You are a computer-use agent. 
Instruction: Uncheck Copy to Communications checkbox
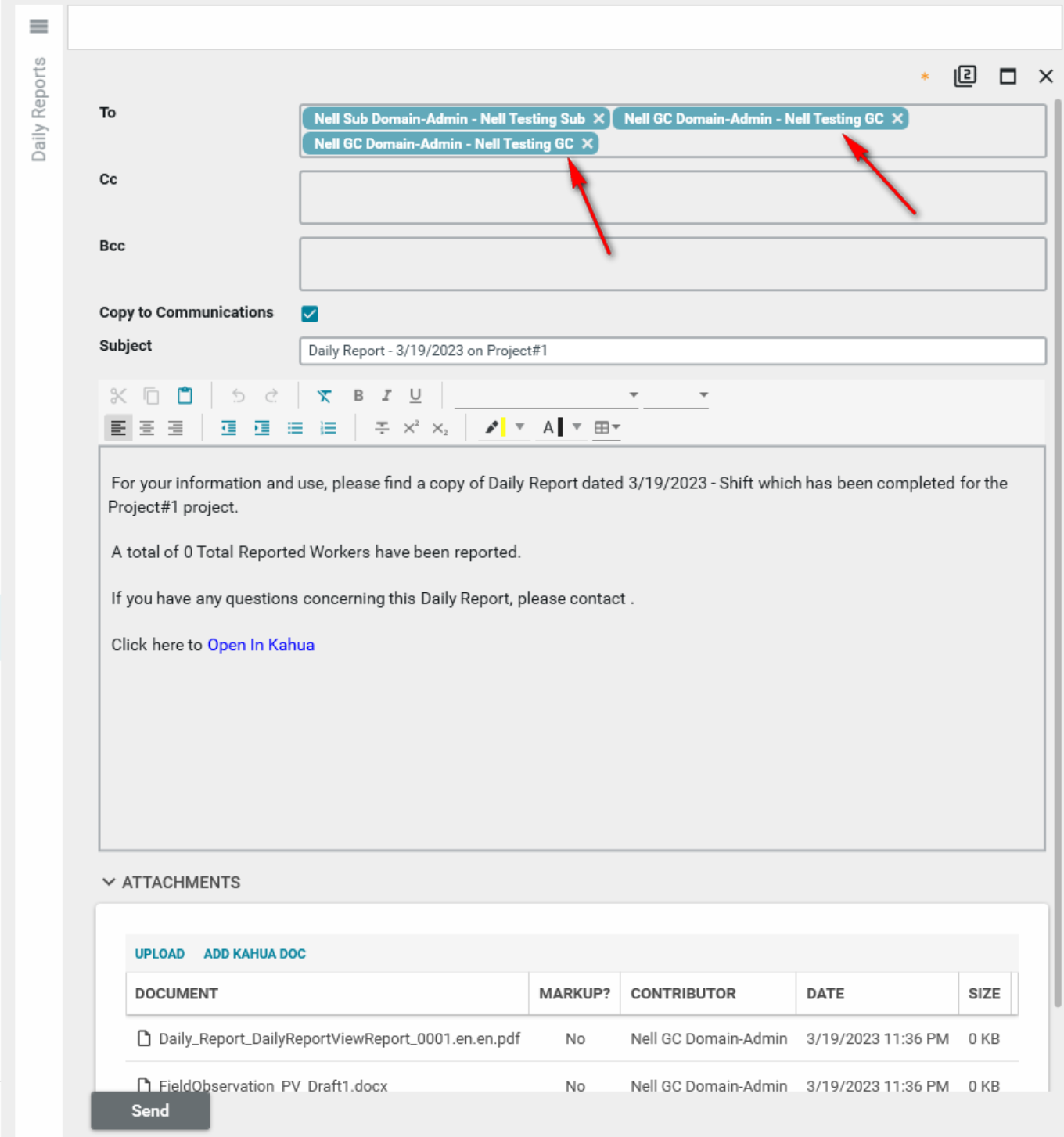tap(310, 314)
